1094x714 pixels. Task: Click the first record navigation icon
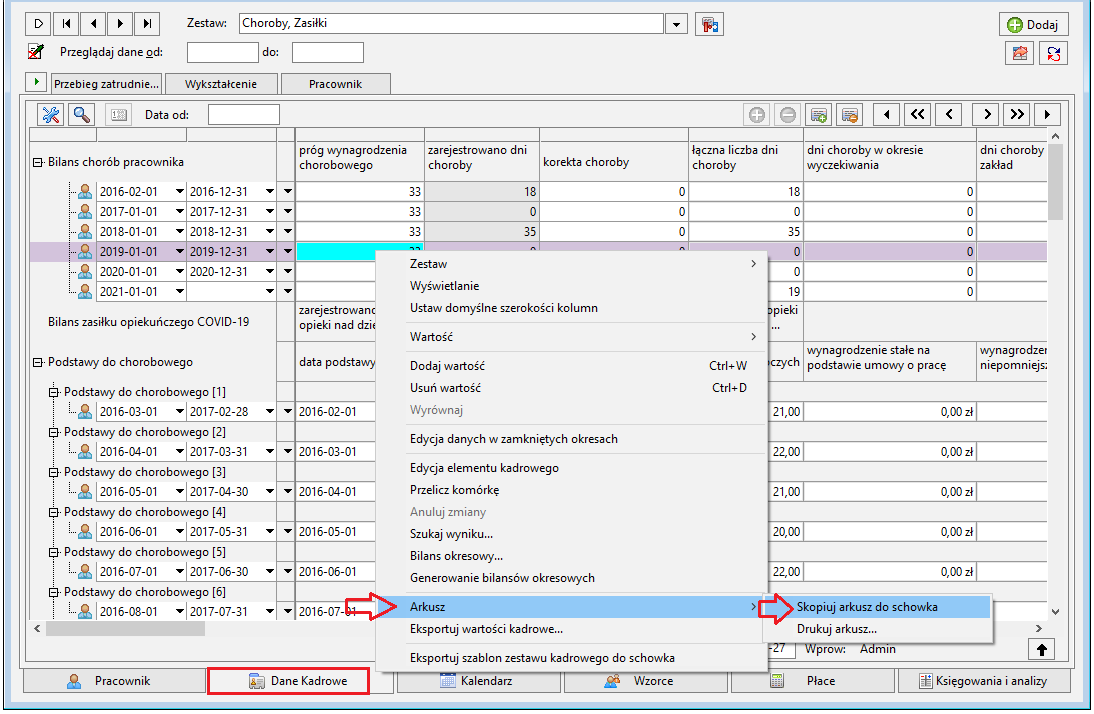[66, 24]
